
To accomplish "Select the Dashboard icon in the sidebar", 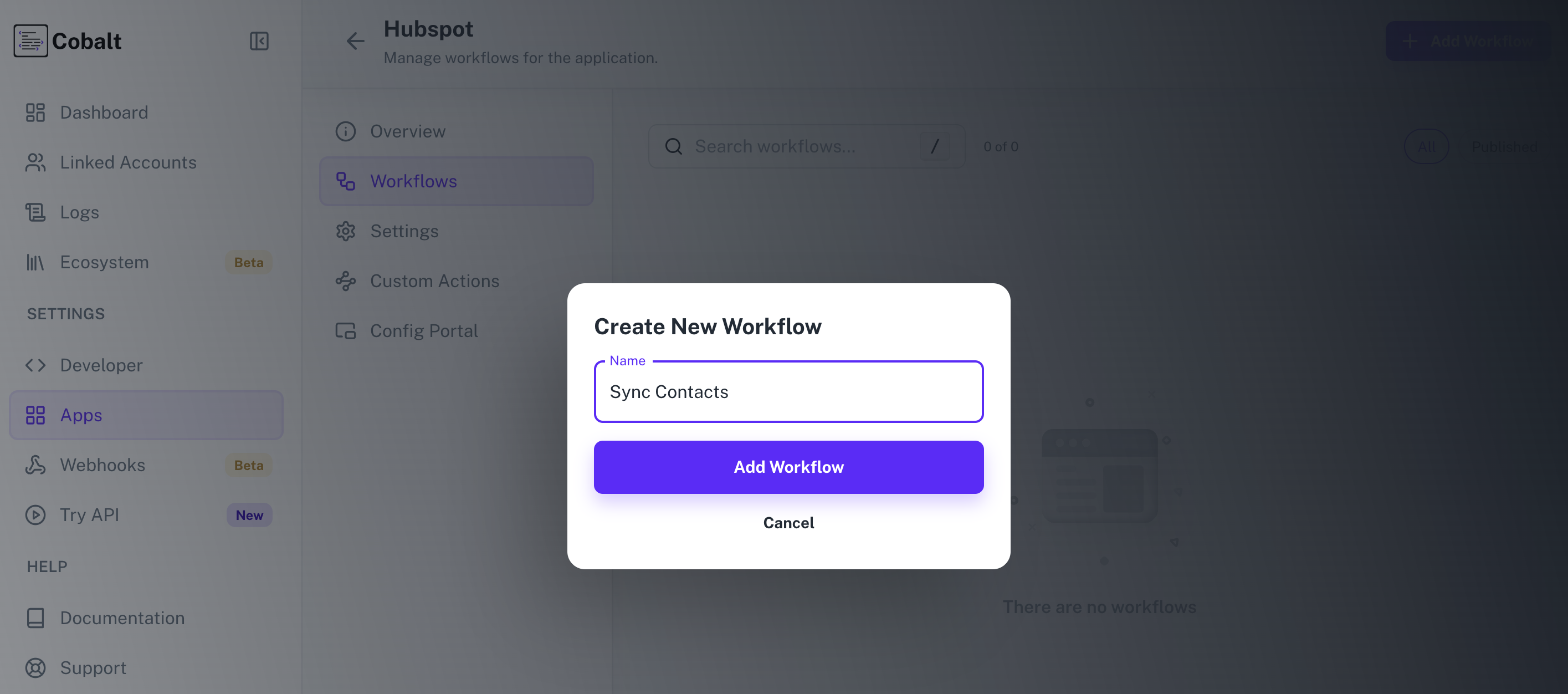I will (x=35, y=112).
